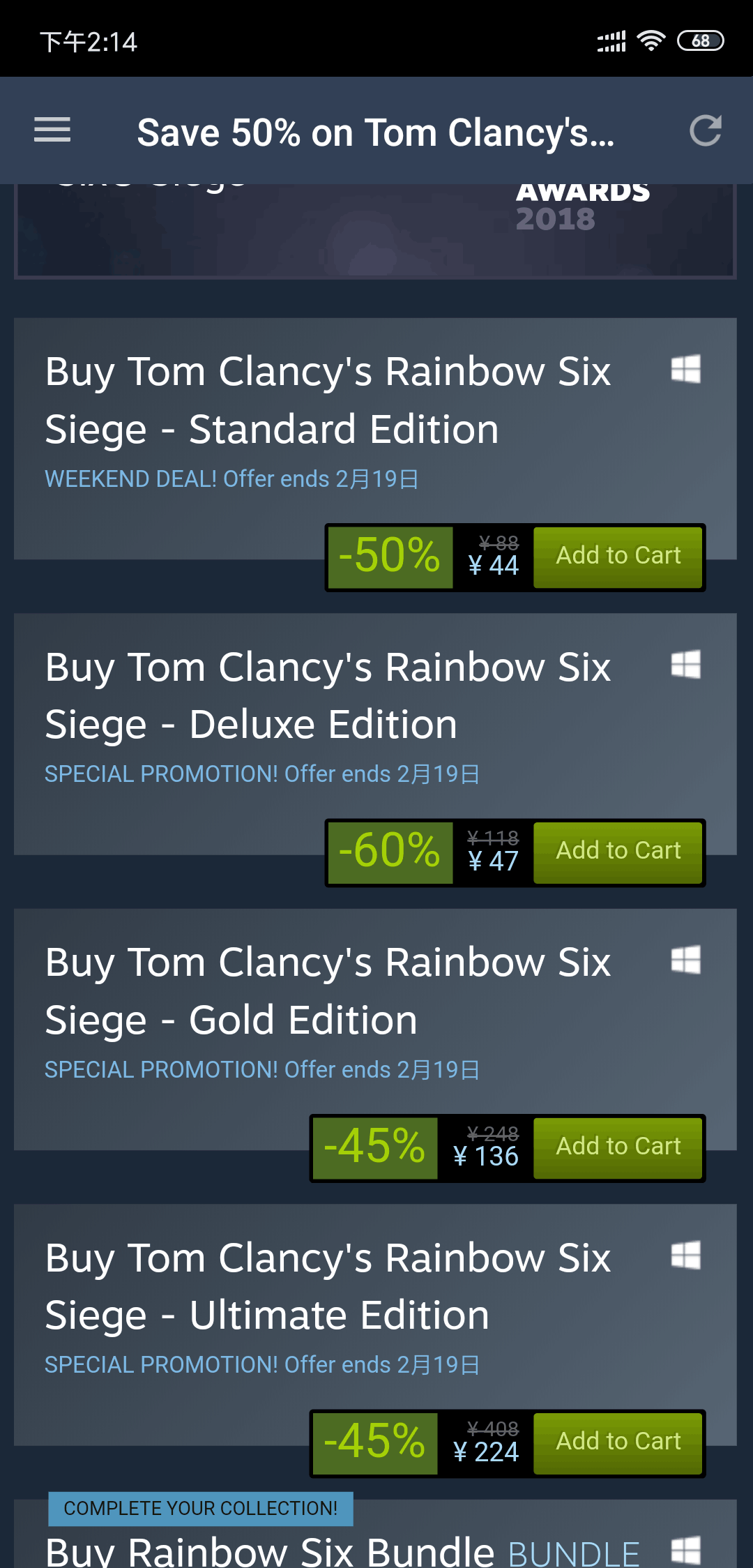Tap the Awards 2018 banner image
753x1568 pixels.
tap(375, 230)
